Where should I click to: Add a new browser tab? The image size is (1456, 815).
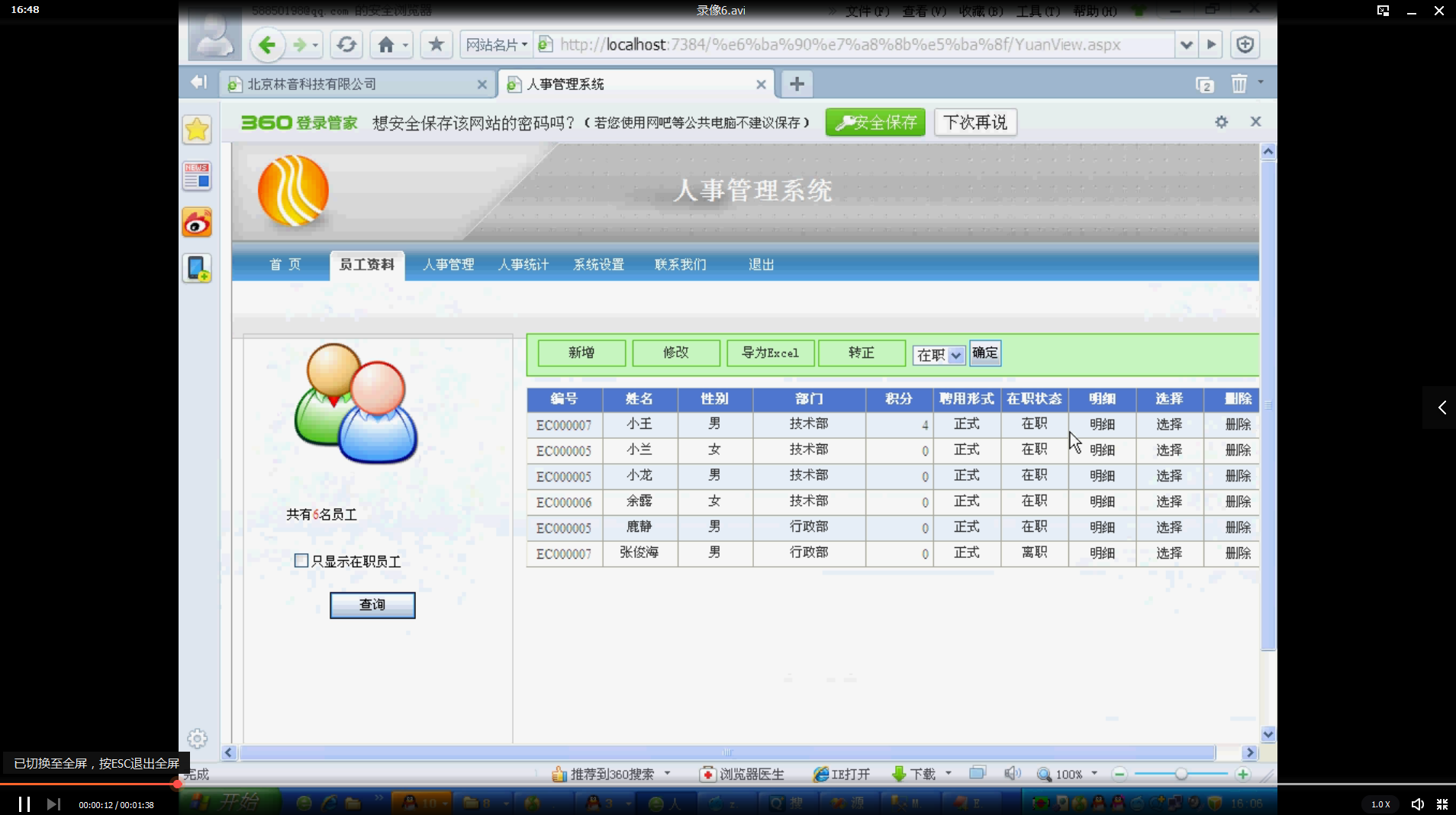click(797, 84)
